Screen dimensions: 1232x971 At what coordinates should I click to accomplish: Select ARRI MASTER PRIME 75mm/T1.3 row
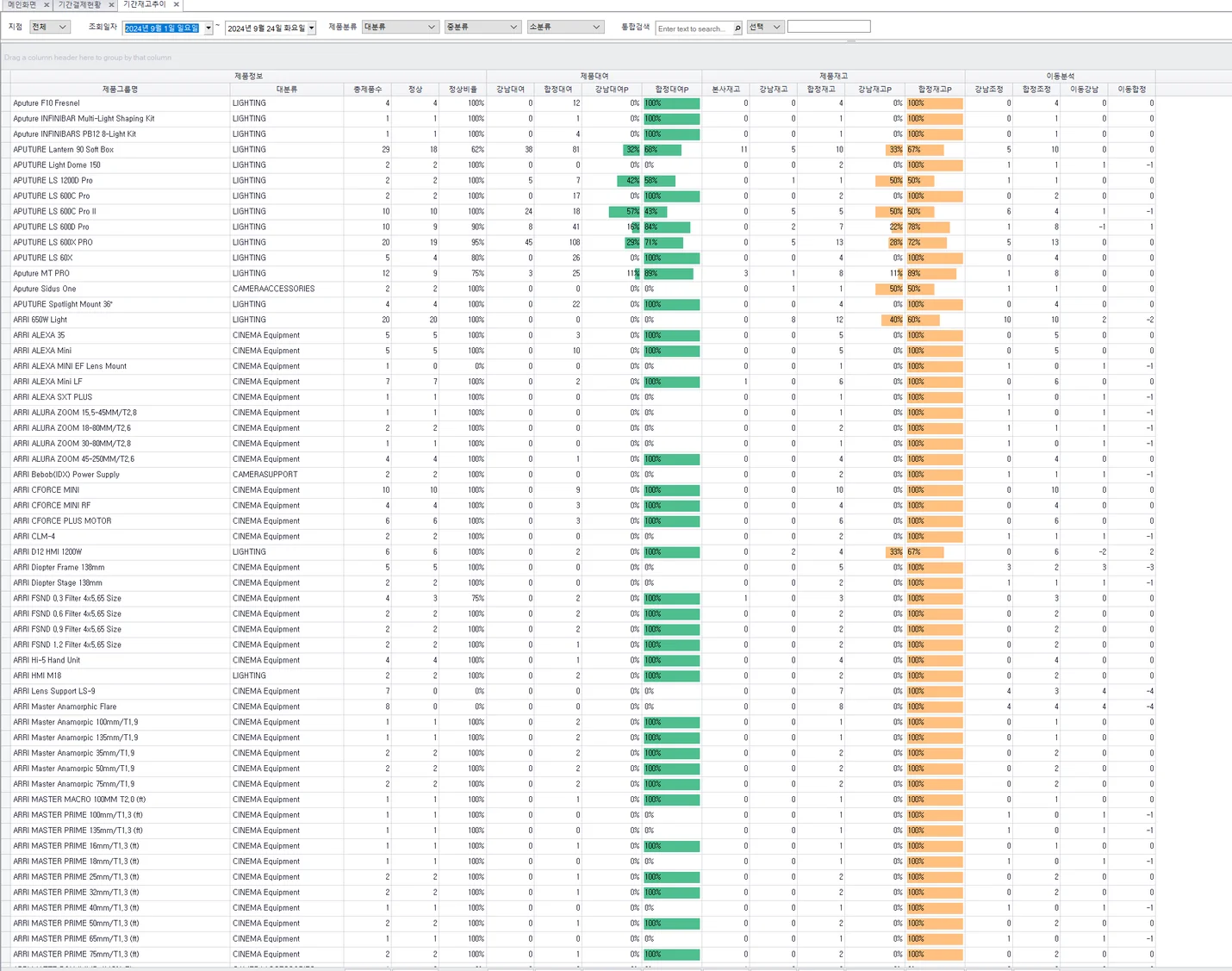click(x=78, y=955)
